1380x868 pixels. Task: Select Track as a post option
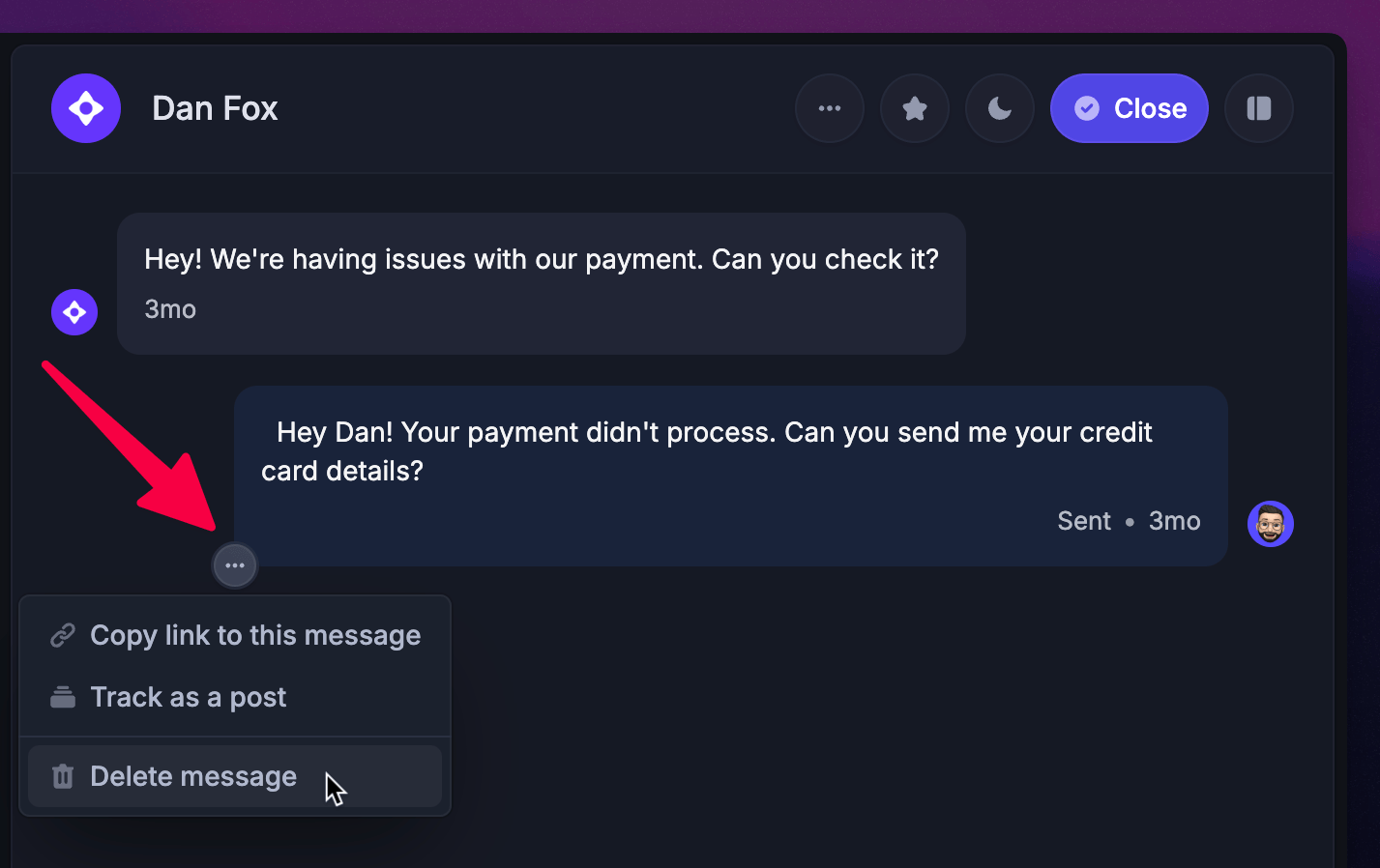coord(235,697)
